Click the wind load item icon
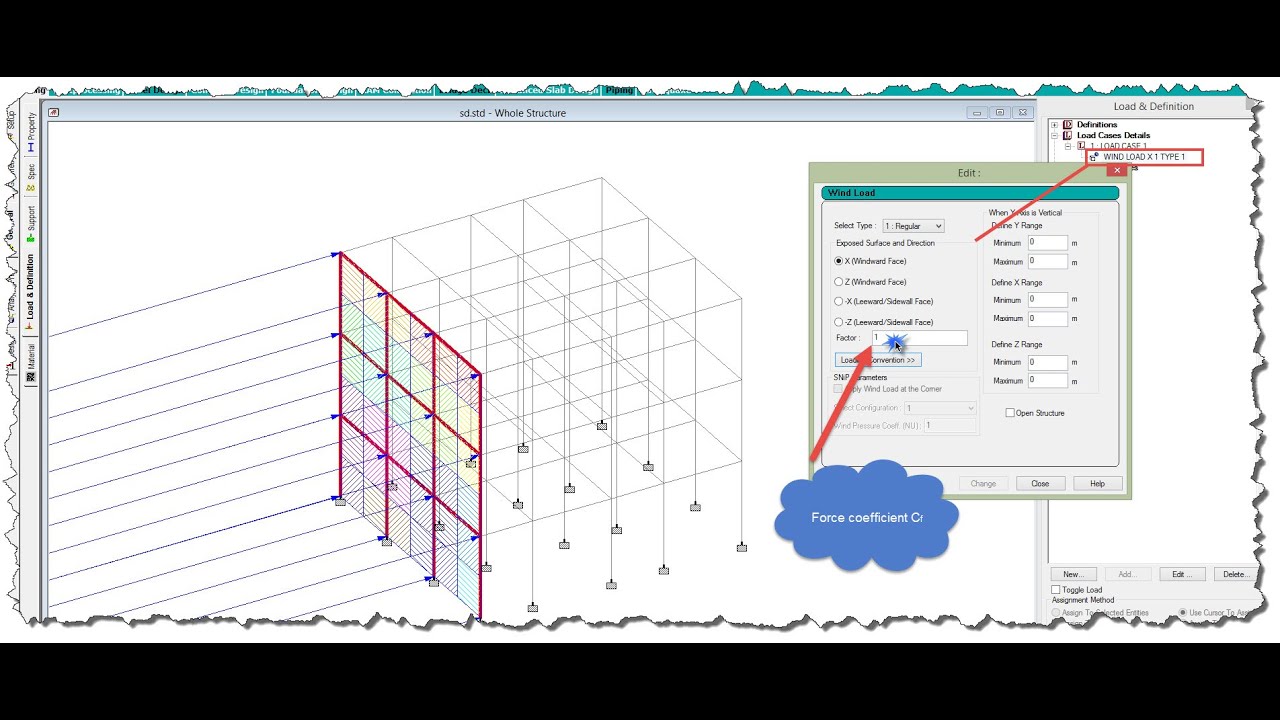 [1095, 157]
